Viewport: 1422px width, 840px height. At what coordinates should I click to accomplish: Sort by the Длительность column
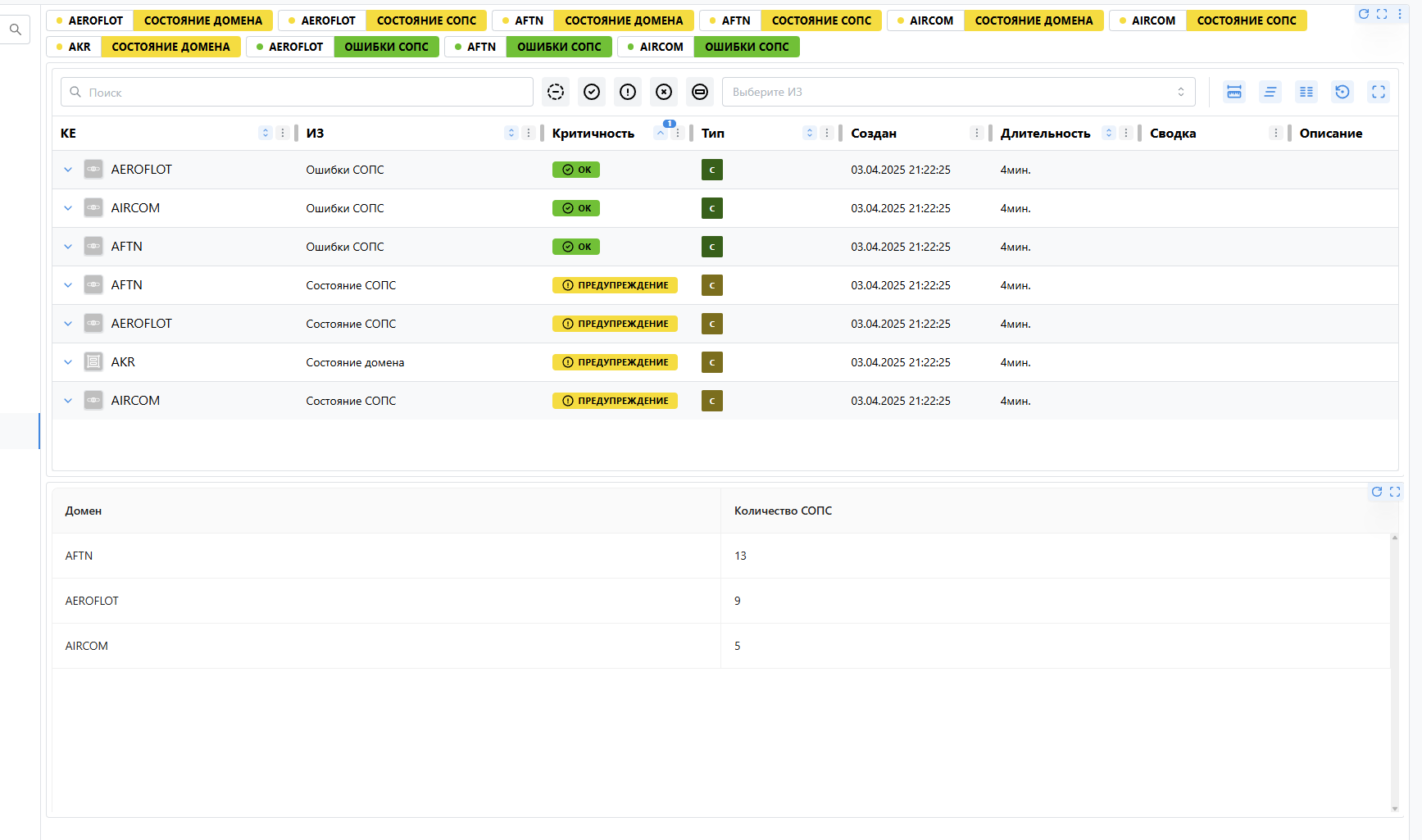[x=1109, y=133]
